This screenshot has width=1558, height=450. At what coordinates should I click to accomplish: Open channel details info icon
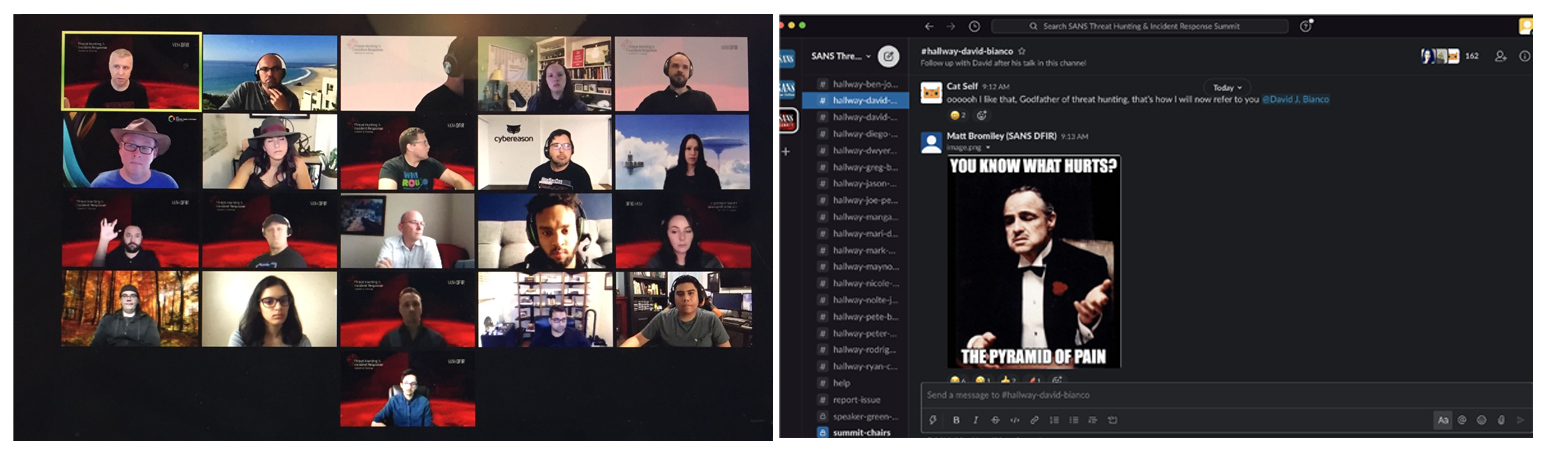(1524, 56)
